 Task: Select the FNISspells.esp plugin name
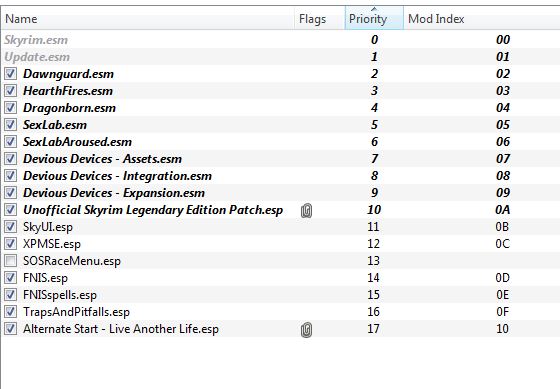pyautogui.click(x=60, y=295)
